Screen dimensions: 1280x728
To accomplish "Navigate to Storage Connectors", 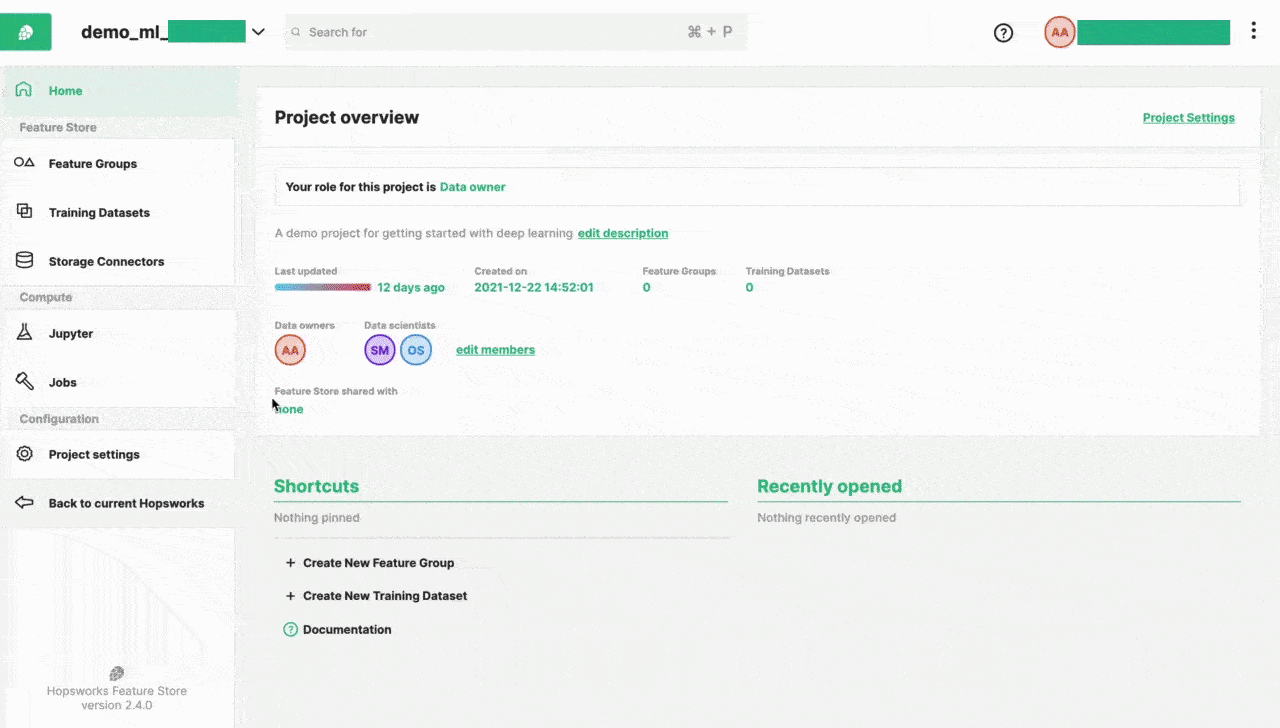I will point(106,262).
